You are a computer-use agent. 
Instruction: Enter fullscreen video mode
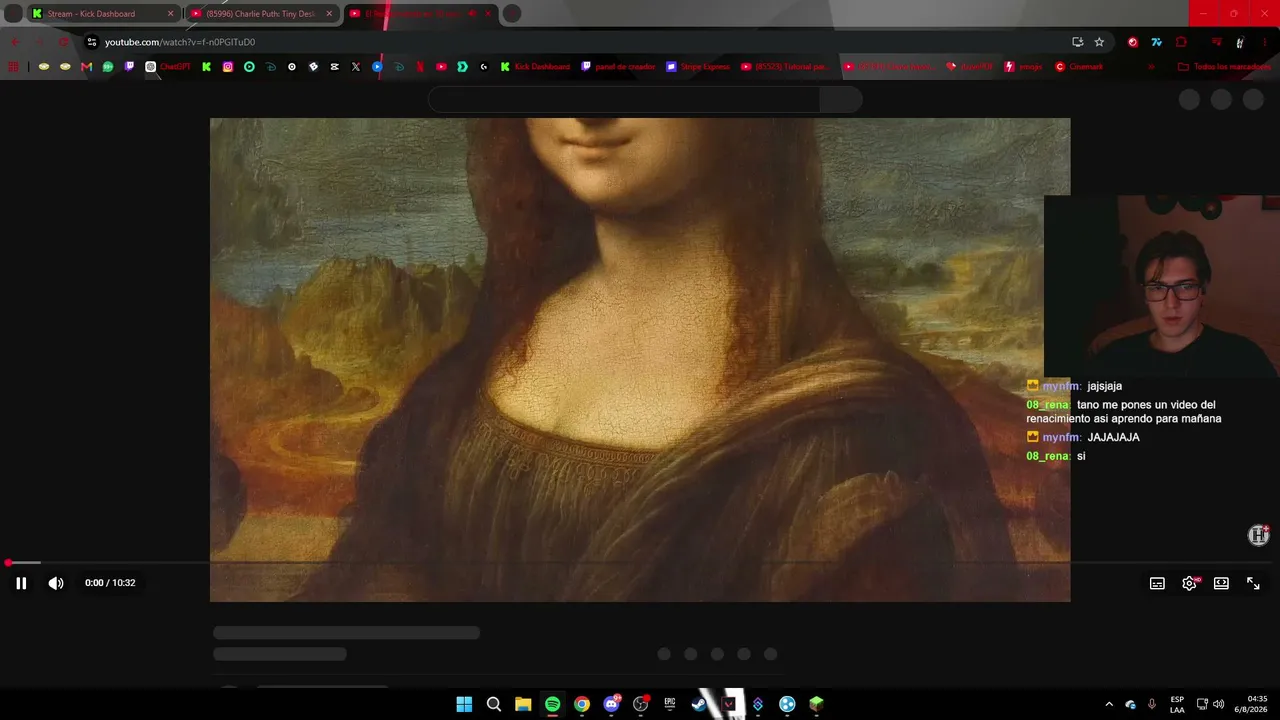pos(1253,583)
